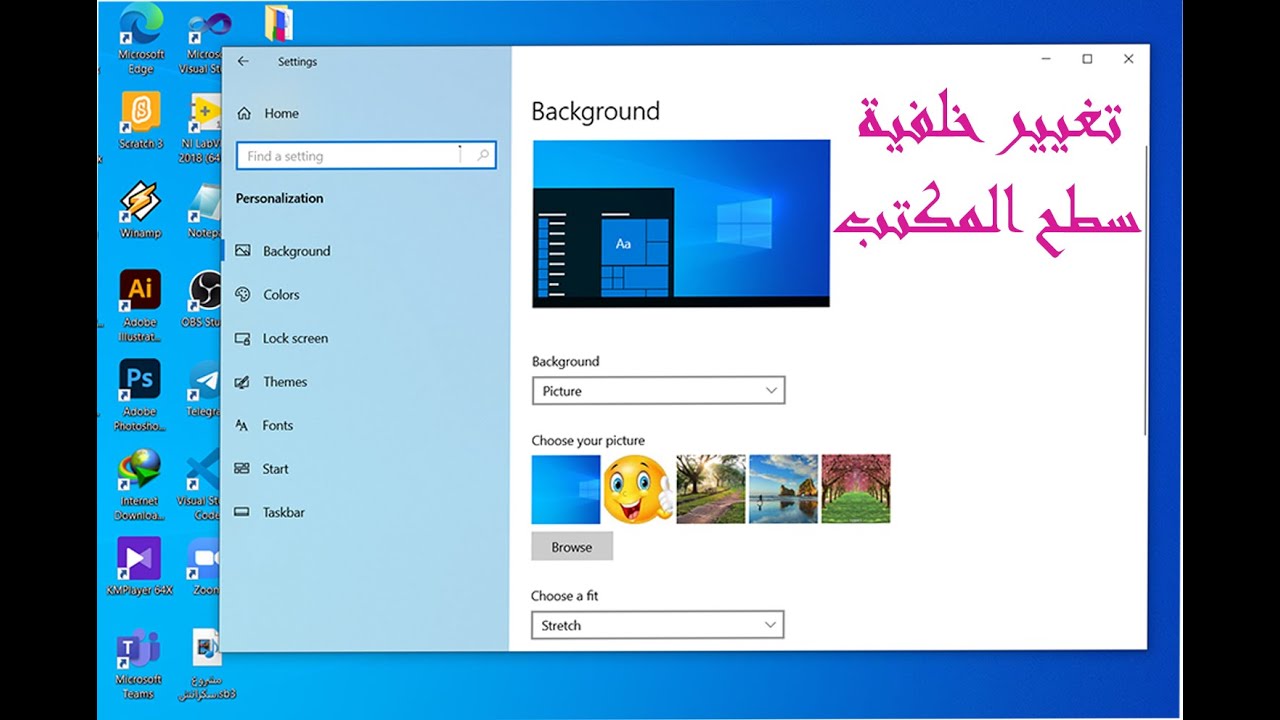Launch Scratch 3 desktop shortcut
This screenshot has height=720, width=1280.
[x=140, y=120]
